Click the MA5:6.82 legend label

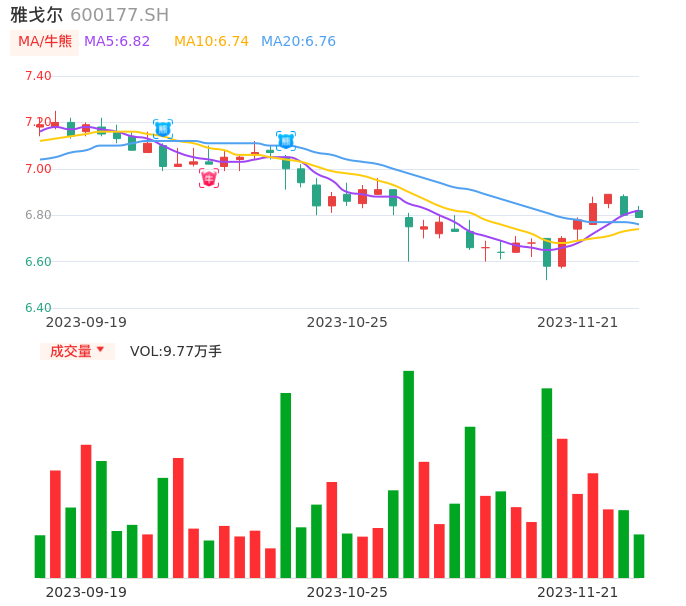click(x=117, y=42)
